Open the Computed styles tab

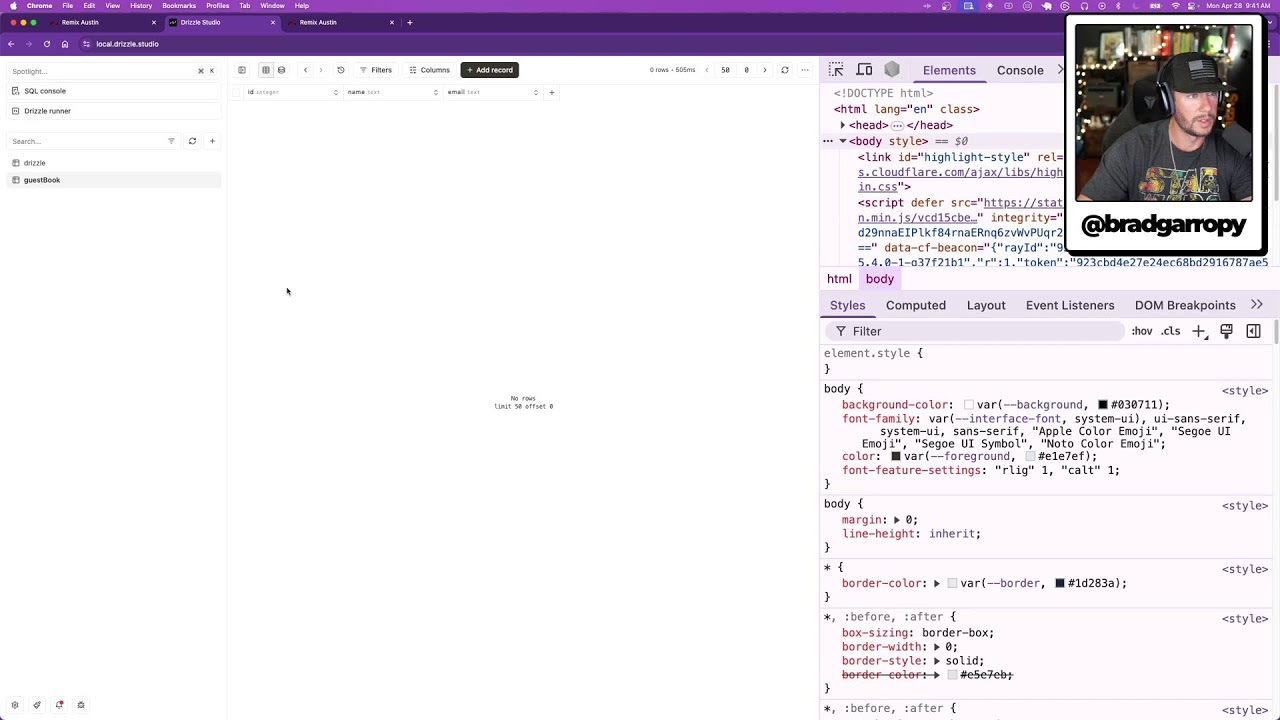click(915, 305)
